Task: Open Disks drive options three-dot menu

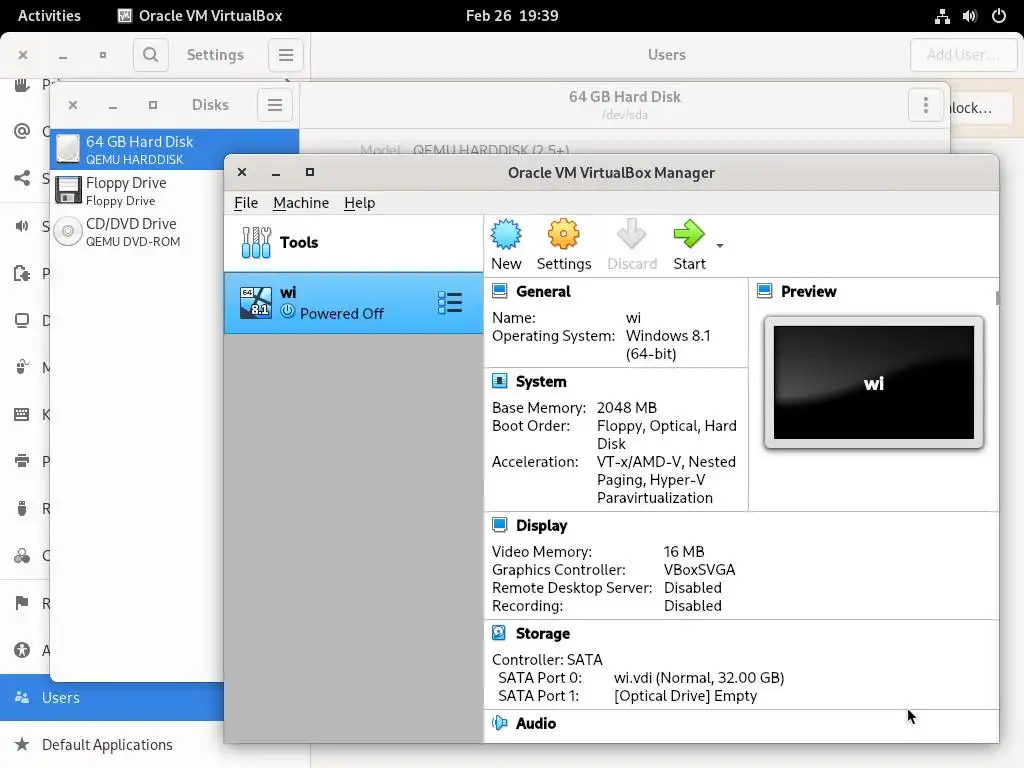Action: [x=925, y=105]
